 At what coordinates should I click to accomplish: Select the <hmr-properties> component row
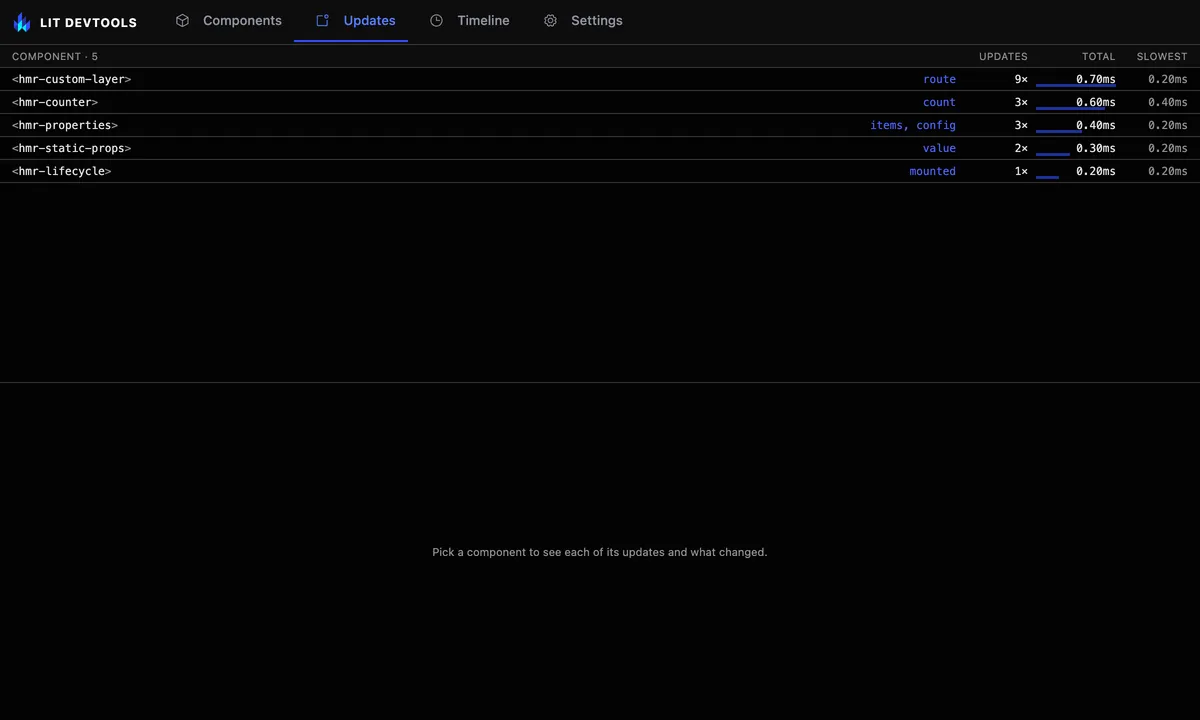coord(600,125)
